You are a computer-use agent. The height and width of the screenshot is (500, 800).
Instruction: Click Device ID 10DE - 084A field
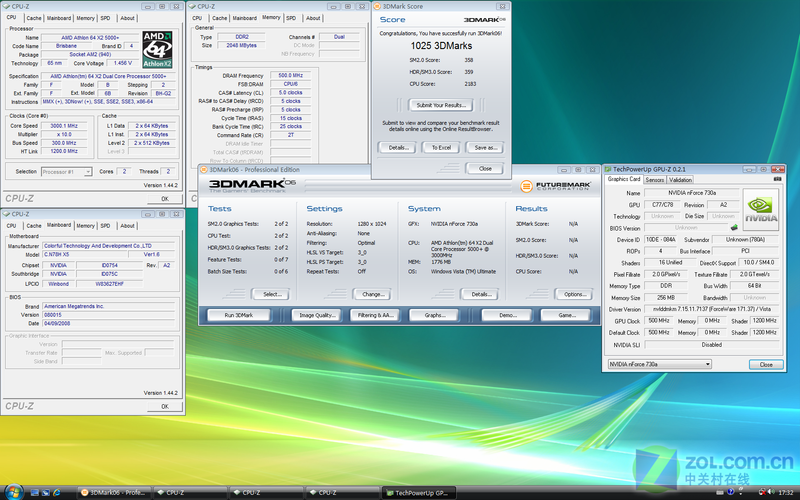click(661, 239)
